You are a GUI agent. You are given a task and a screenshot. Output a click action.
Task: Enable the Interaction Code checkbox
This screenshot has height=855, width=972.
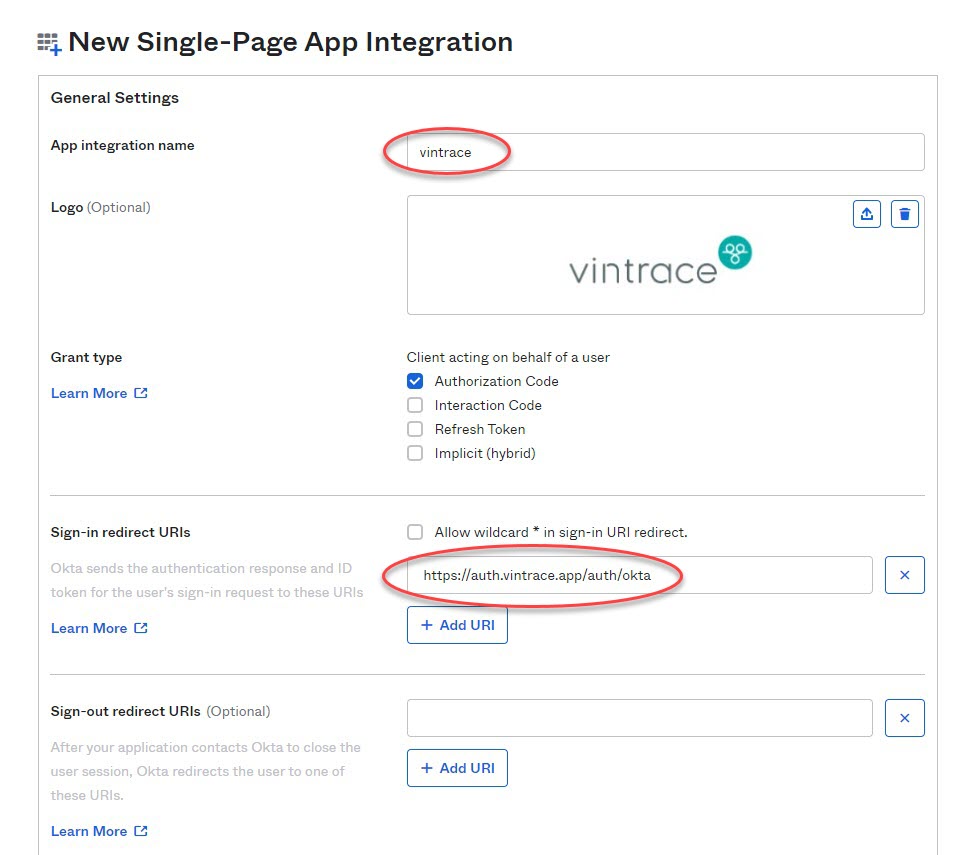415,405
